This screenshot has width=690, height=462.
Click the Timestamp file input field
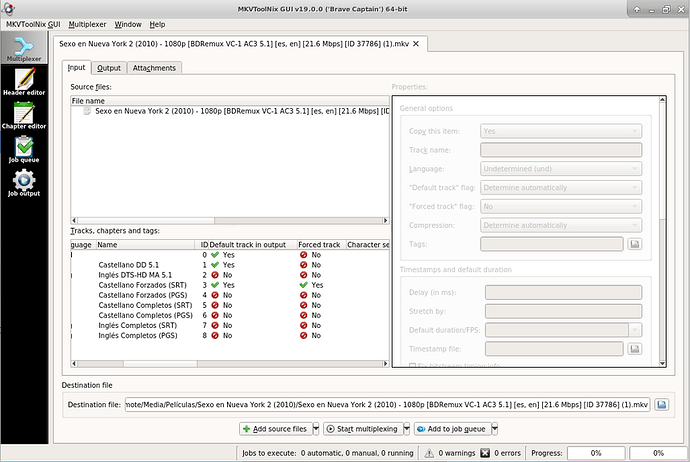554,348
